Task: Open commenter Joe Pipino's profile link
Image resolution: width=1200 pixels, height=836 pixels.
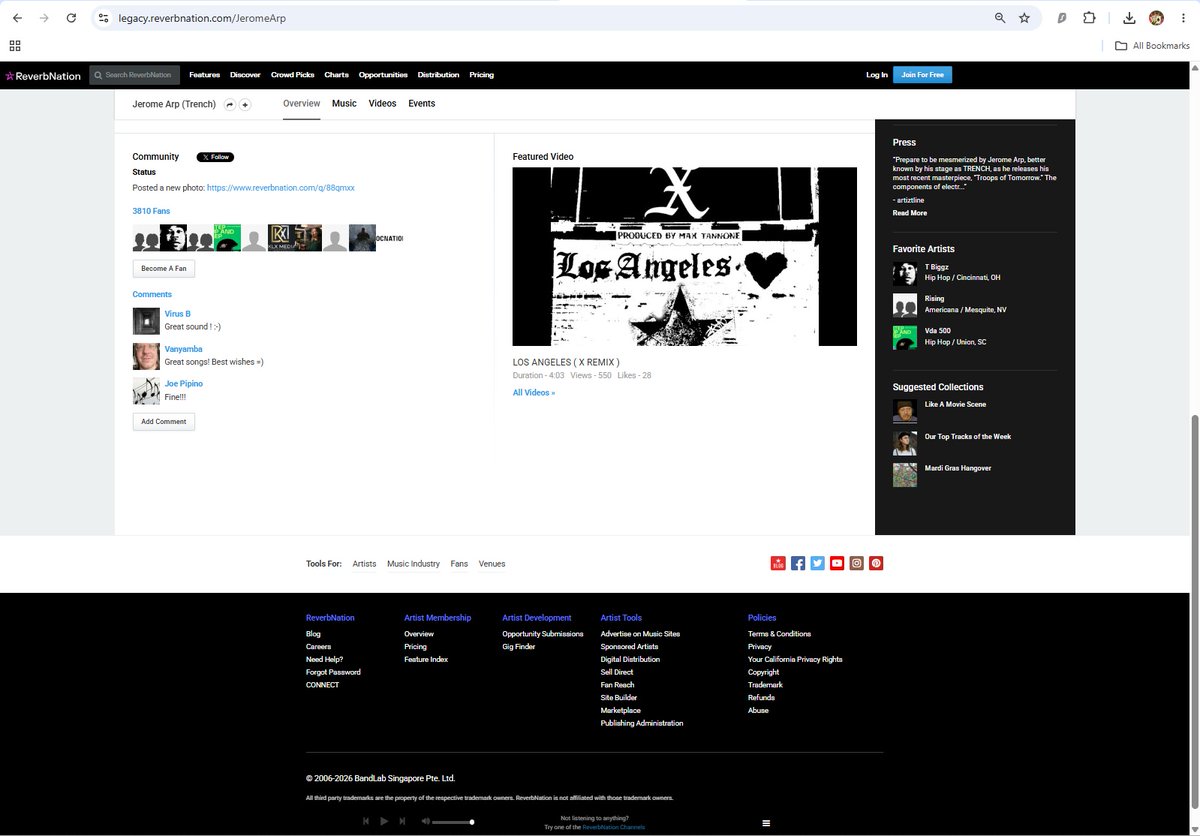Action: coord(183,384)
